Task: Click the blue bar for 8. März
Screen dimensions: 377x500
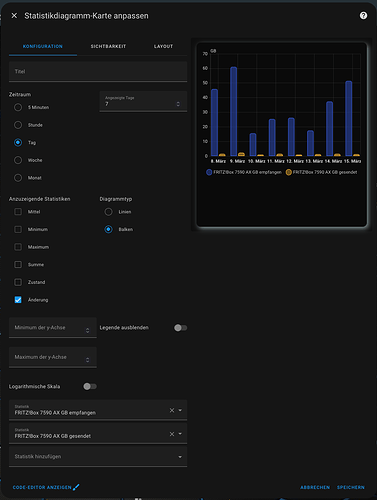Action: [214, 122]
